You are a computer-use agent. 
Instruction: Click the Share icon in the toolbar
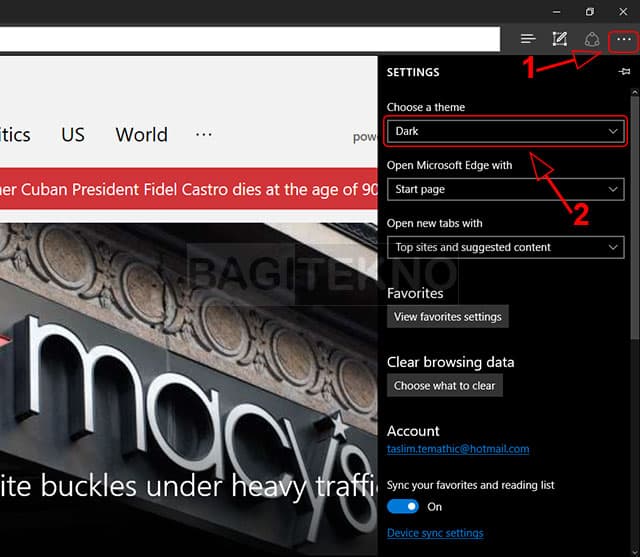point(592,40)
